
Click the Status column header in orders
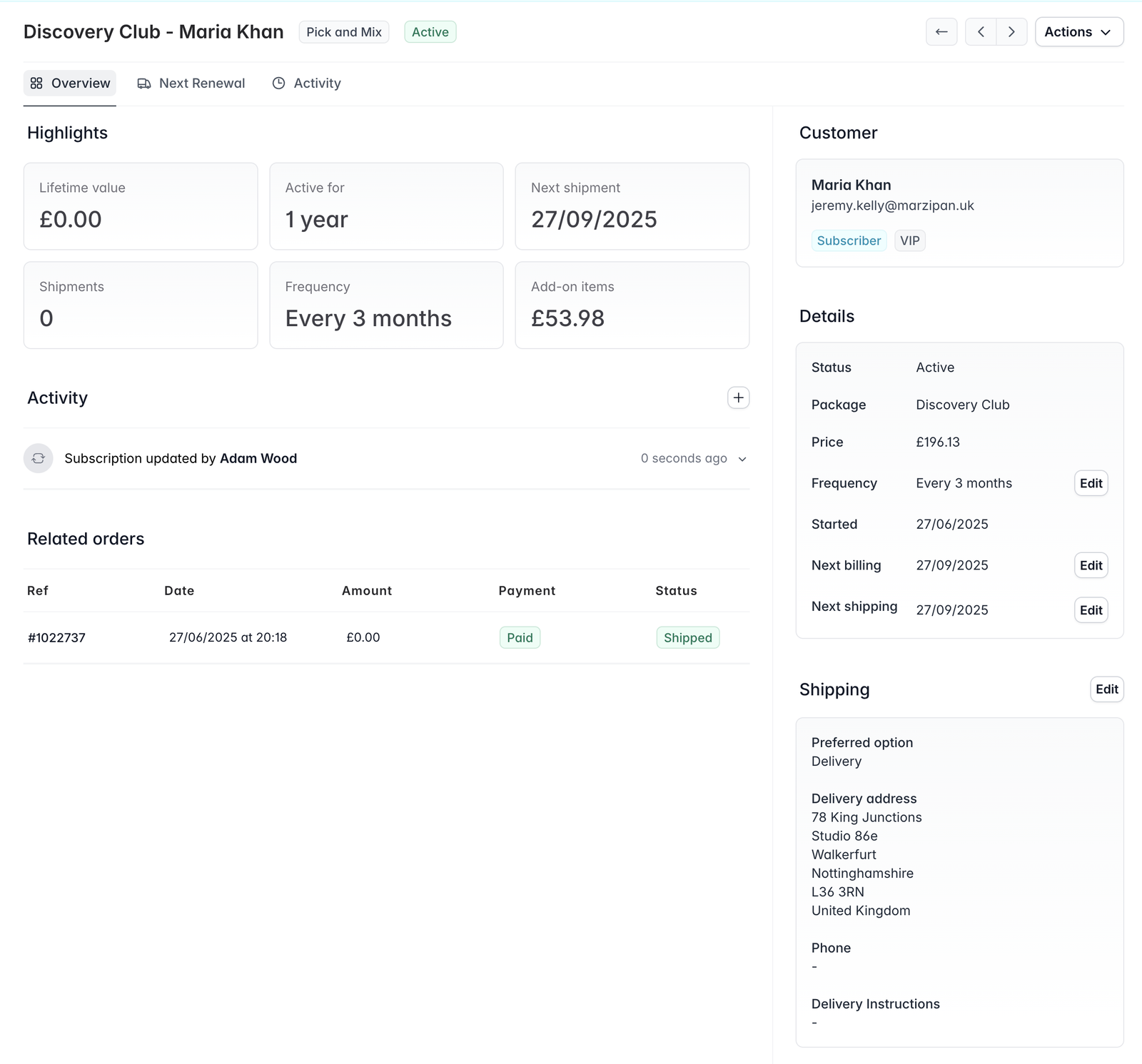coord(676,591)
